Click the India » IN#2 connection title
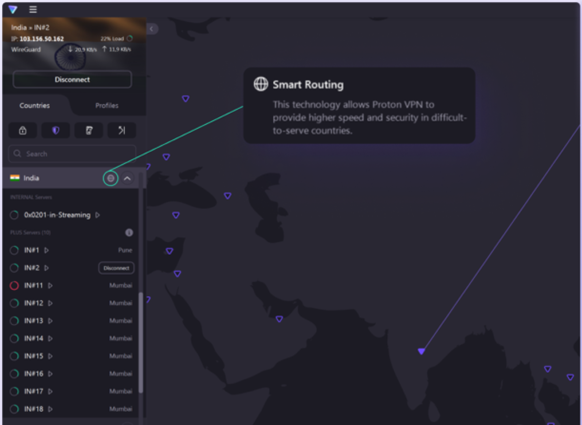This screenshot has width=582, height=425. [30, 27]
